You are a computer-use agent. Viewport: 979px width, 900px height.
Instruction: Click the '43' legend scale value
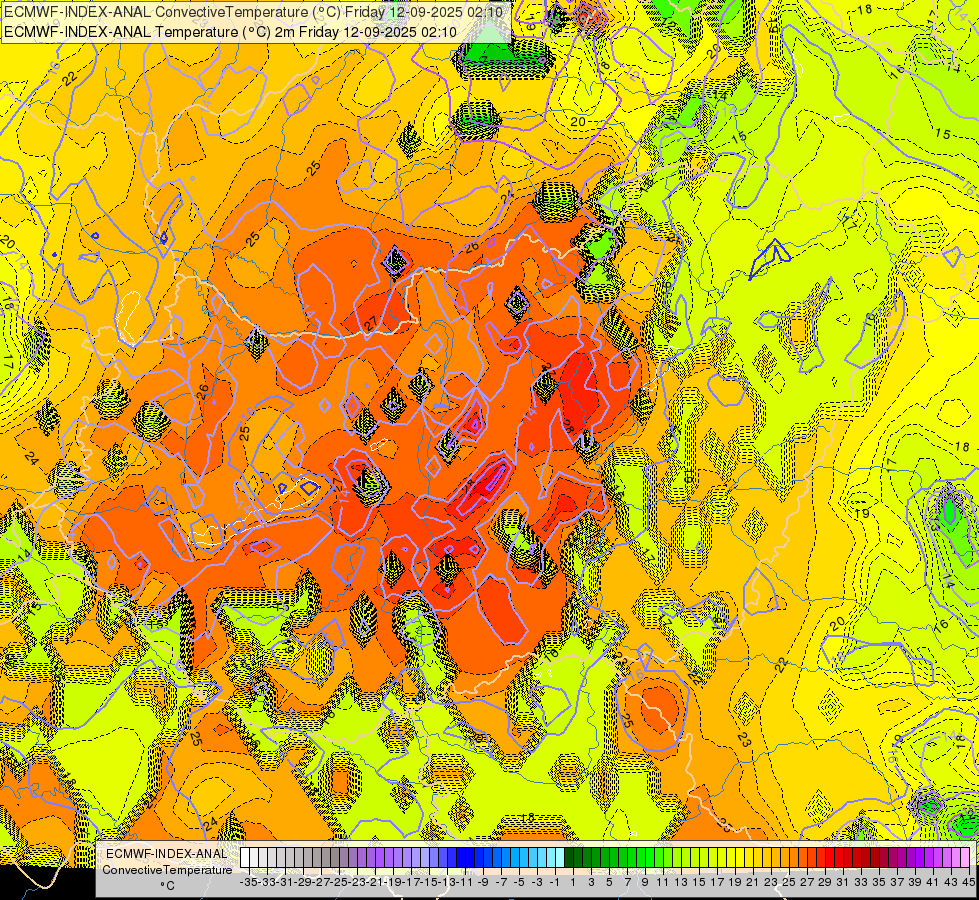pos(951,883)
